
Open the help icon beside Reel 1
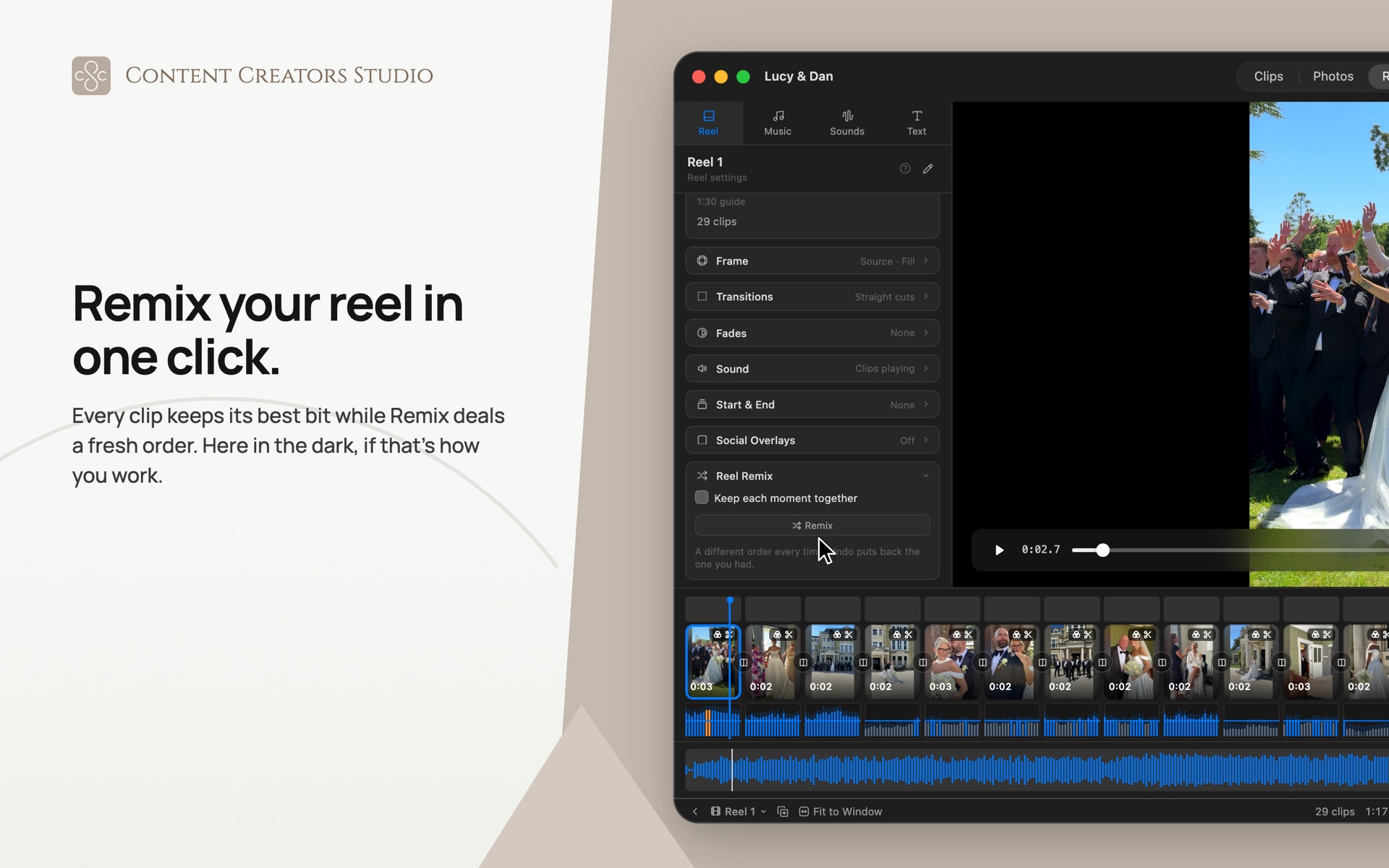pyautogui.click(x=904, y=169)
